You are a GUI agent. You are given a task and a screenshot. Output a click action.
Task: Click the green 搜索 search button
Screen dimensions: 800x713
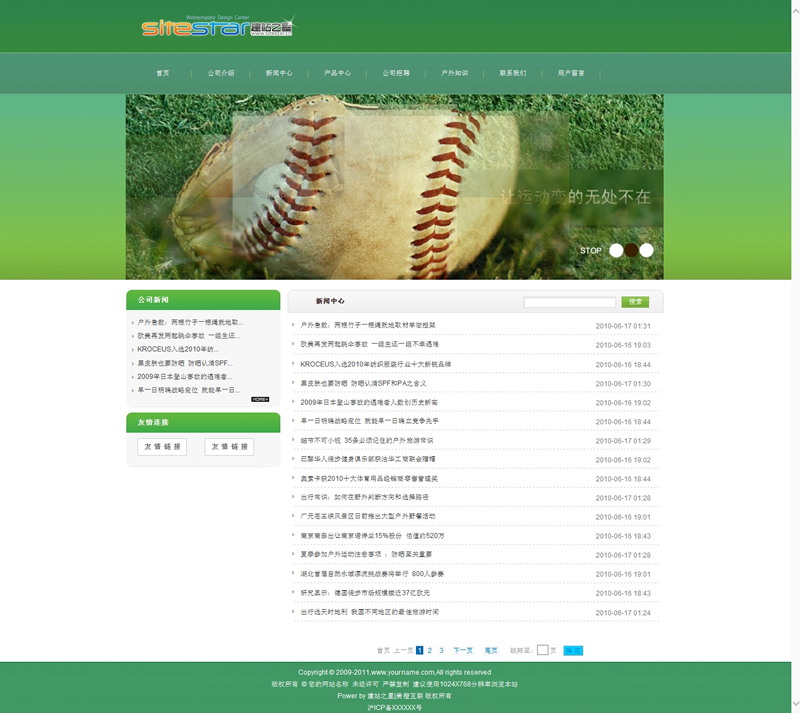click(635, 302)
